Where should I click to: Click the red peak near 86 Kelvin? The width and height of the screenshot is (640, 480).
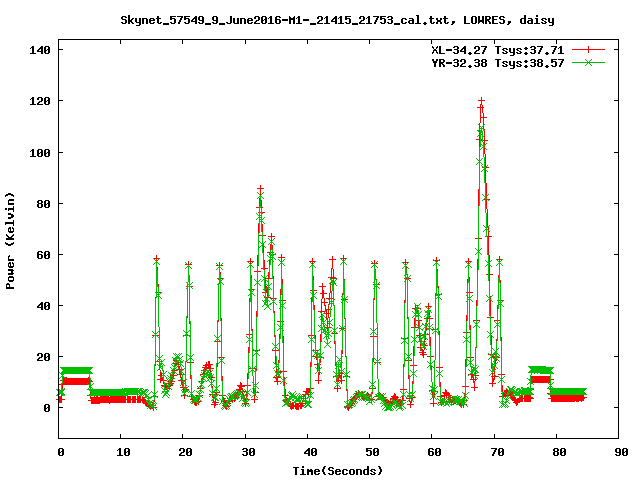tap(260, 189)
